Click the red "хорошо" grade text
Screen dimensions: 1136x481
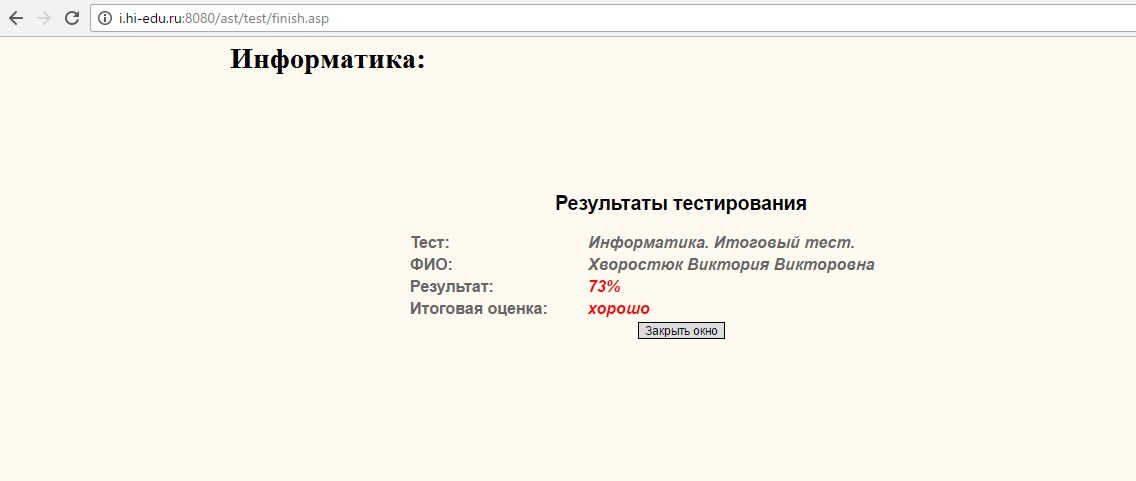618,309
